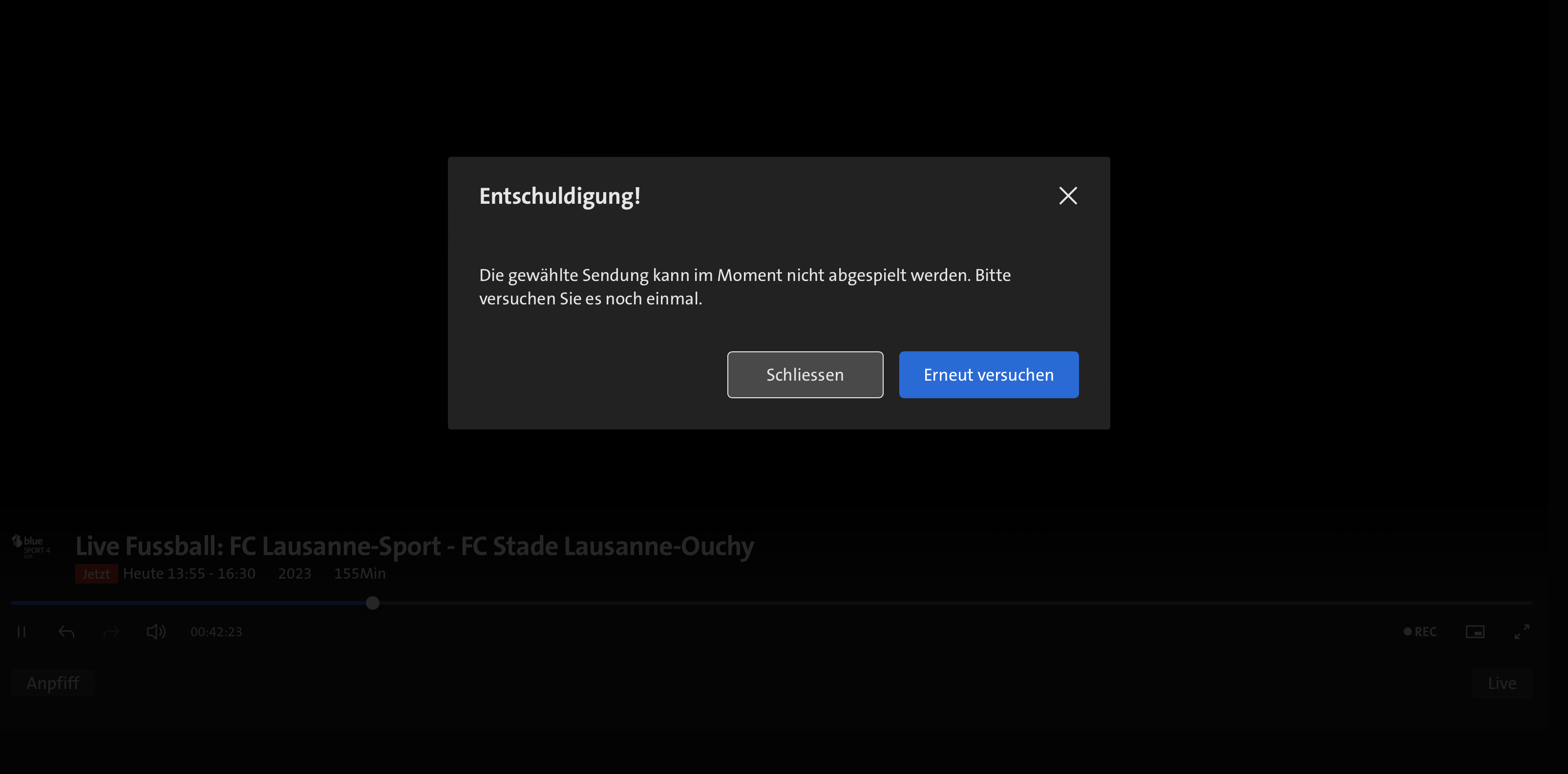This screenshot has height=774, width=1568.
Task: Enable picture-in-picture mode icon
Action: (x=1475, y=631)
